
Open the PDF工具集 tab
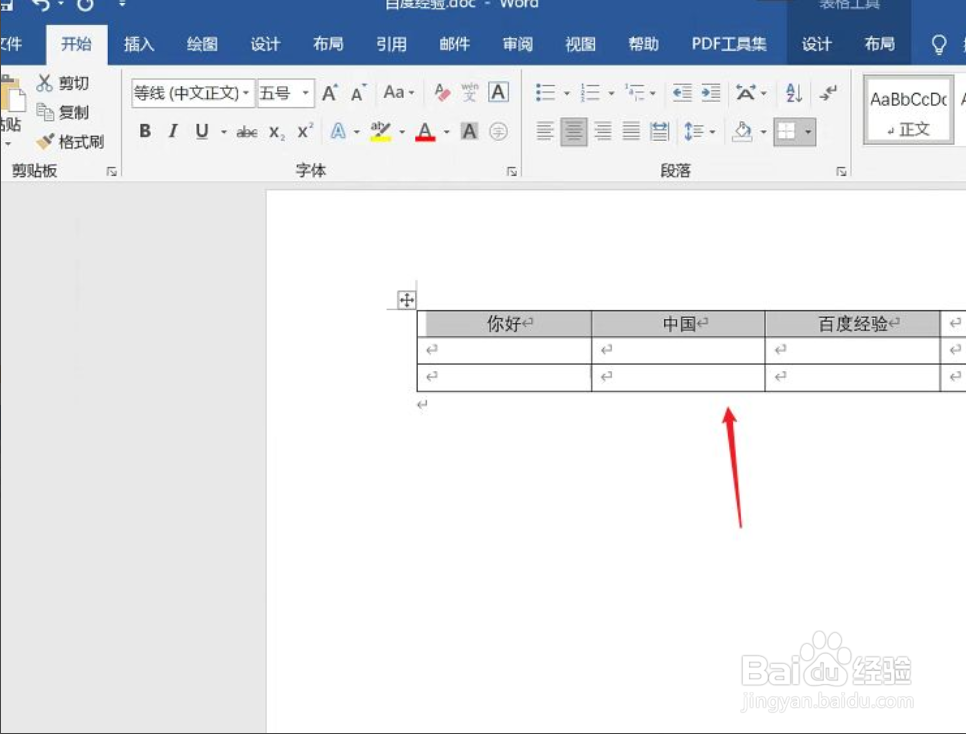click(x=729, y=44)
